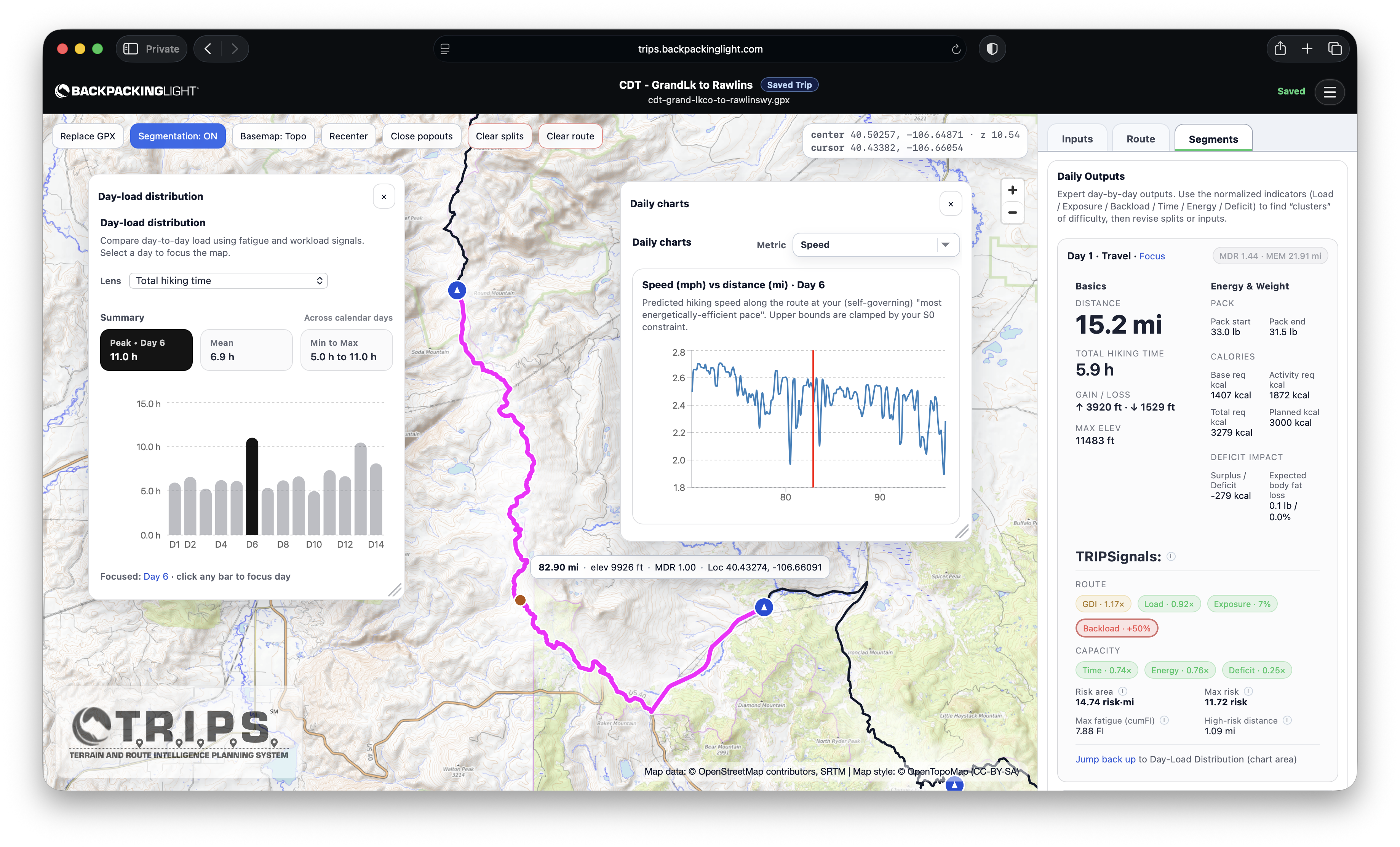Toggle Segmentation: ON button
1400x847 pixels.
point(178,136)
